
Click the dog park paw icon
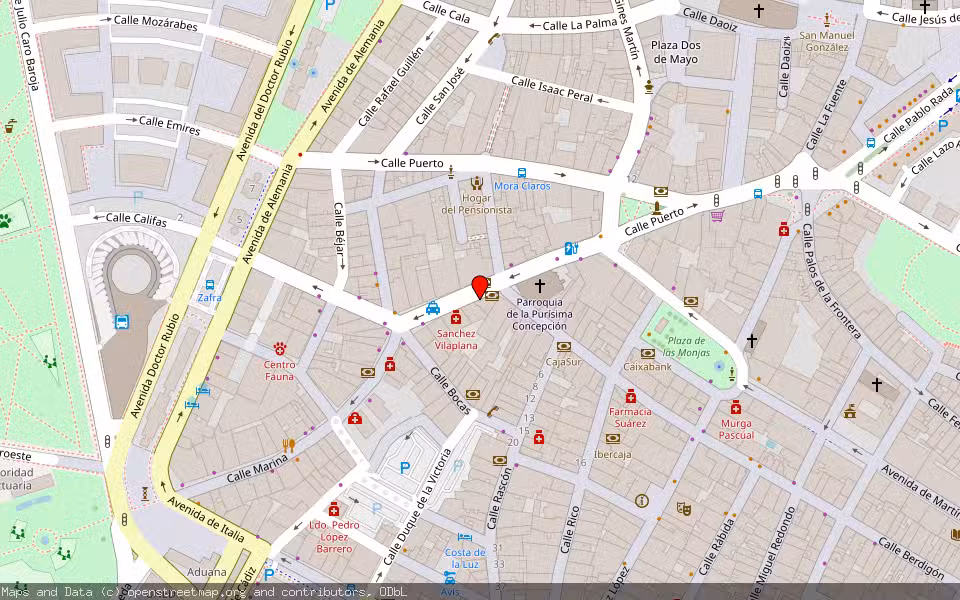(x=6, y=220)
